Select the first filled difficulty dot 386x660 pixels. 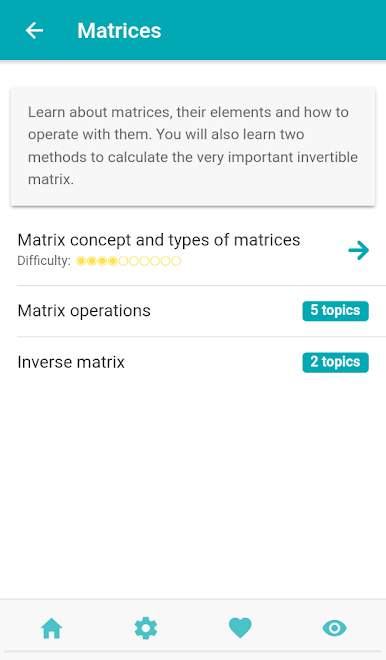(81, 261)
